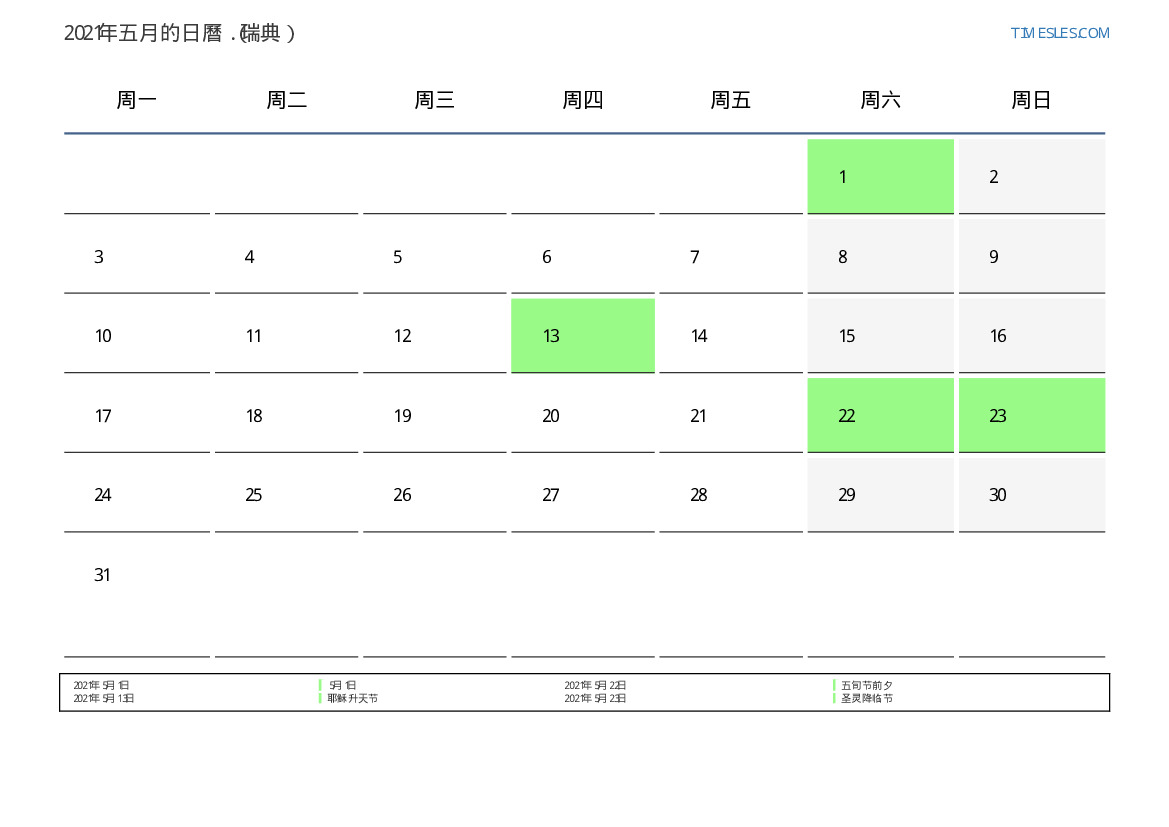Screen dimensions: 1169x827
Task: Select weekend date 30
Action: [x=1031, y=495]
